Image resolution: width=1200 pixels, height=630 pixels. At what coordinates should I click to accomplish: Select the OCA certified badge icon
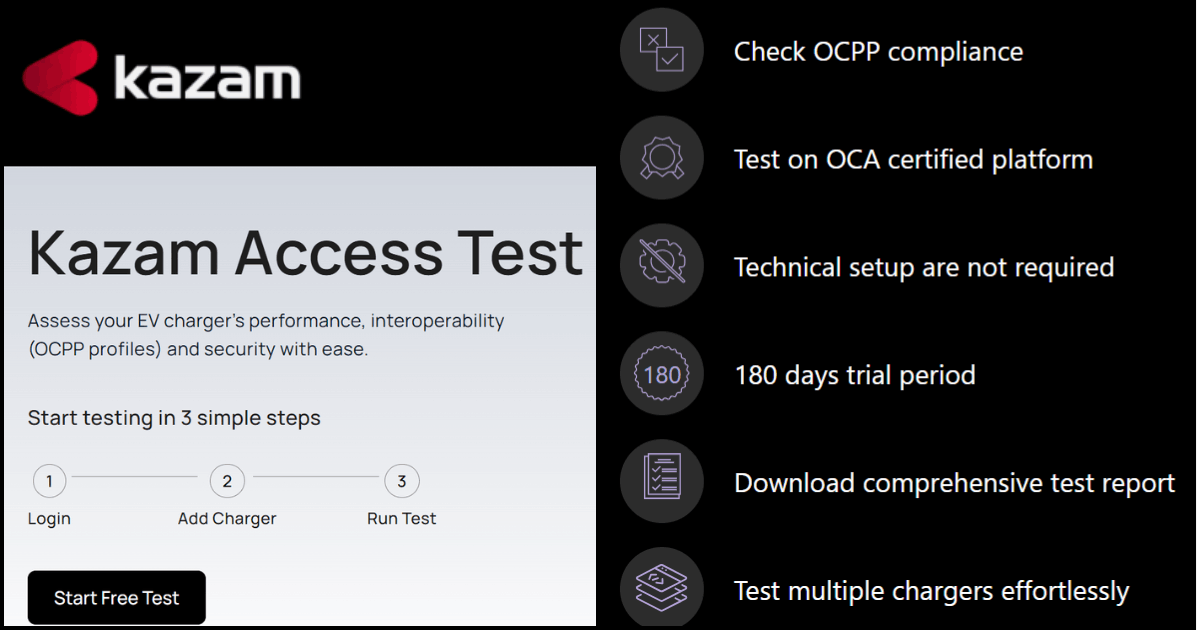click(662, 158)
